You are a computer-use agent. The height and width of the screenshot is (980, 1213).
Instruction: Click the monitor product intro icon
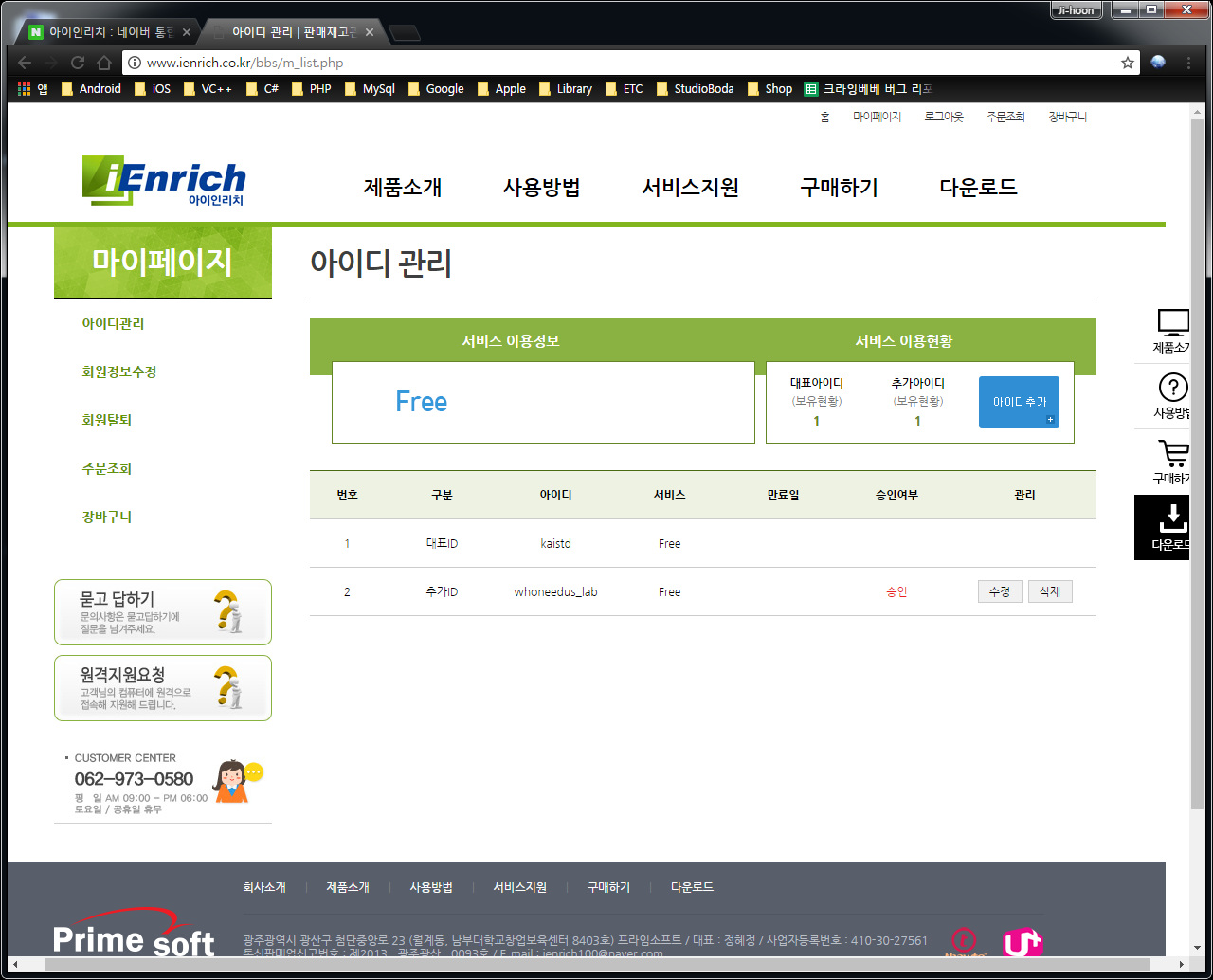coord(1173,322)
